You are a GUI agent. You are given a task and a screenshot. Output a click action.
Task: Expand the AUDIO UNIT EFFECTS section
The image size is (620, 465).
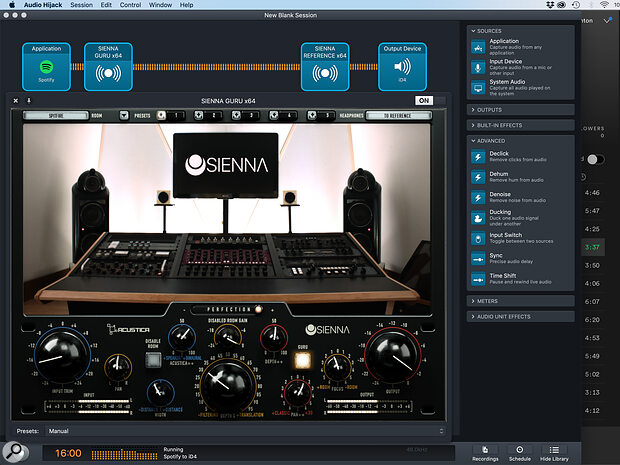point(520,316)
